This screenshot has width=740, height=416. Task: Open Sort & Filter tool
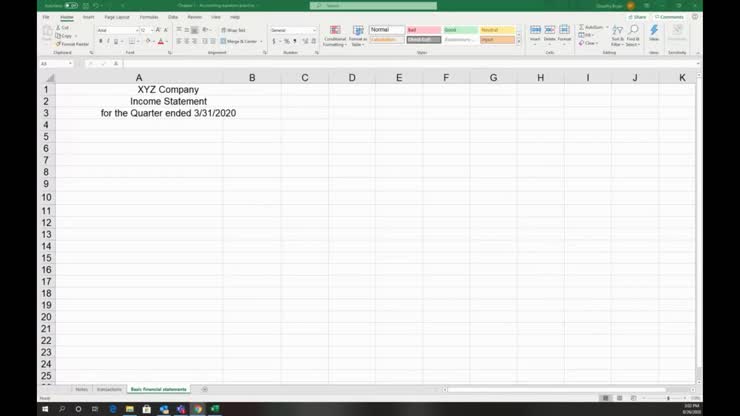point(617,36)
